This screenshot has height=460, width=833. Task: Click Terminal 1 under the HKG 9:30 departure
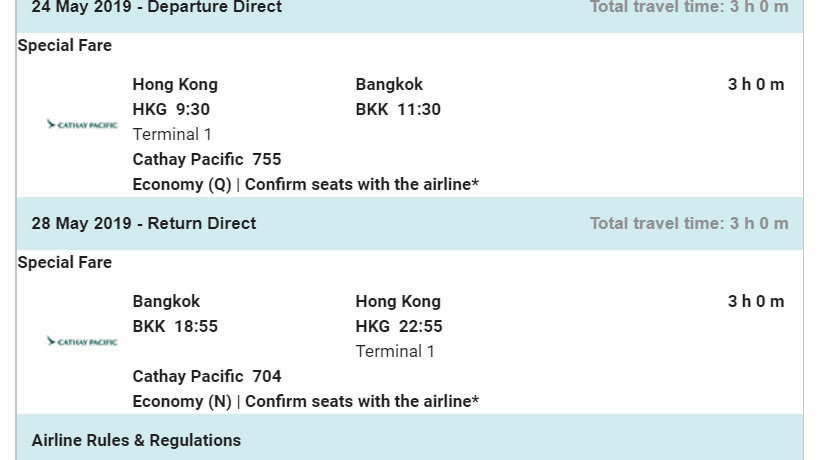coord(172,135)
